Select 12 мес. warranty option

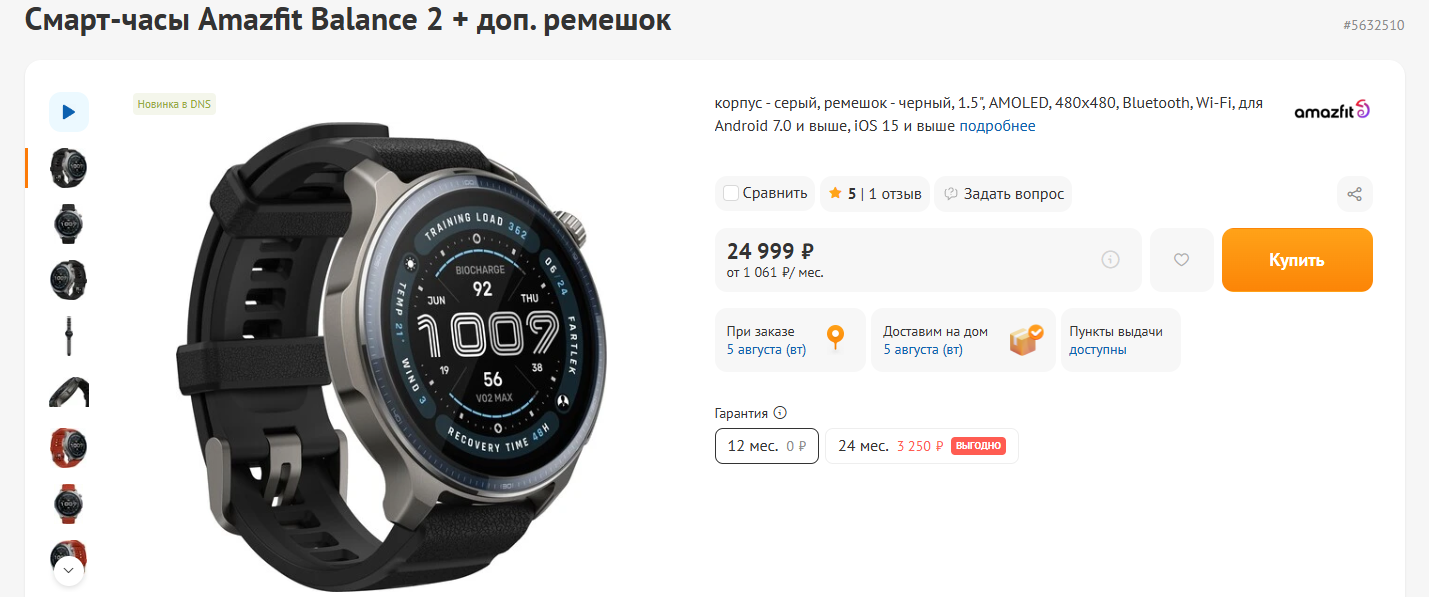tap(767, 446)
